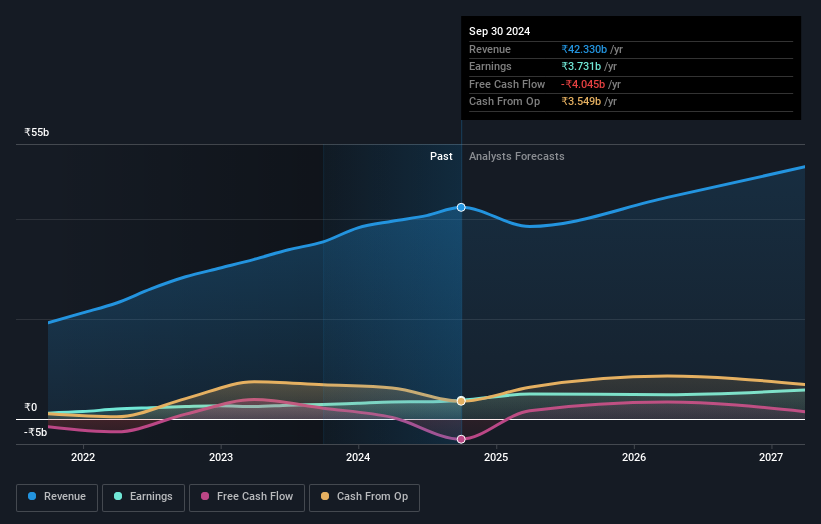Viewport: 821px width, 524px height.
Task: Click the ₹3.731b earnings value in the tooltip
Action: point(581,66)
